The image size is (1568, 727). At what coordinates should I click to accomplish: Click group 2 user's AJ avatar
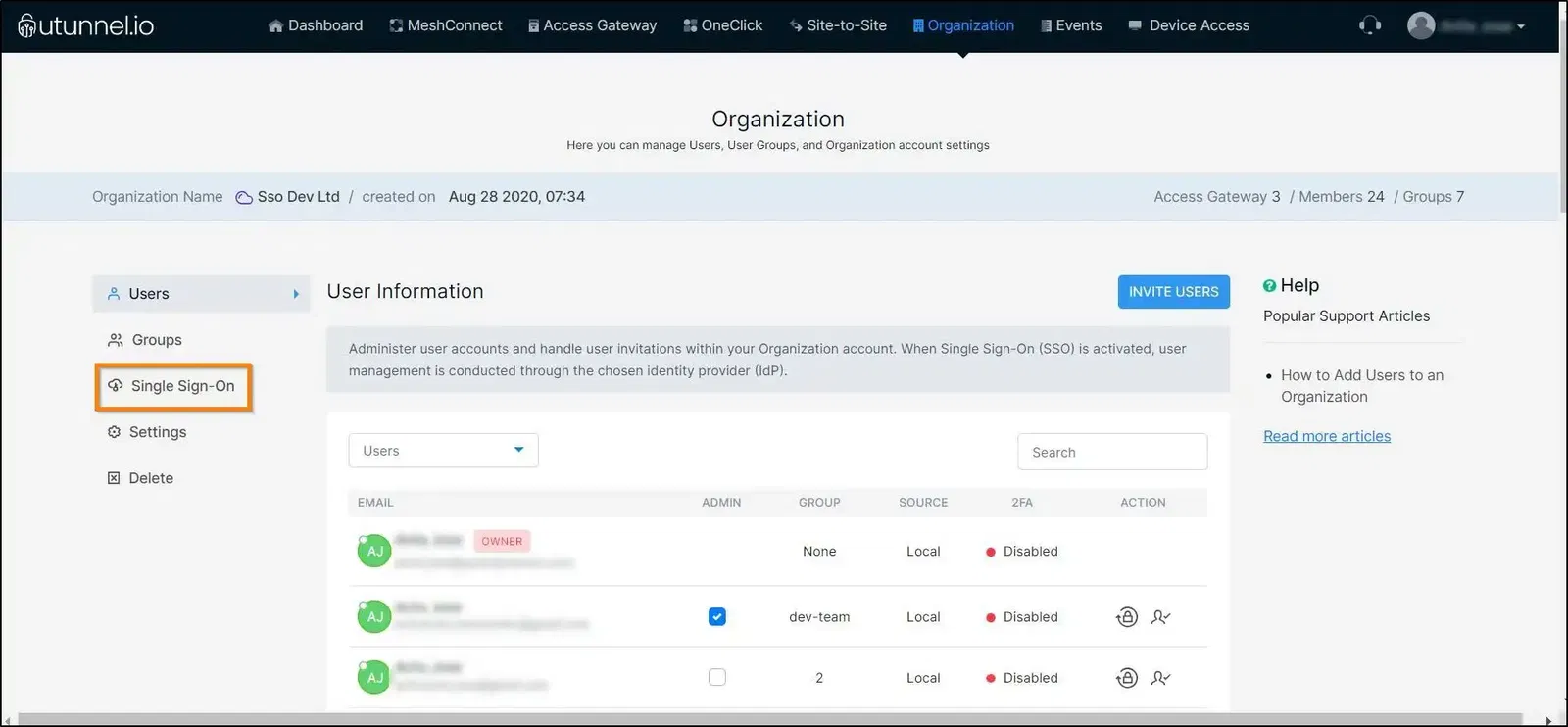click(x=374, y=677)
